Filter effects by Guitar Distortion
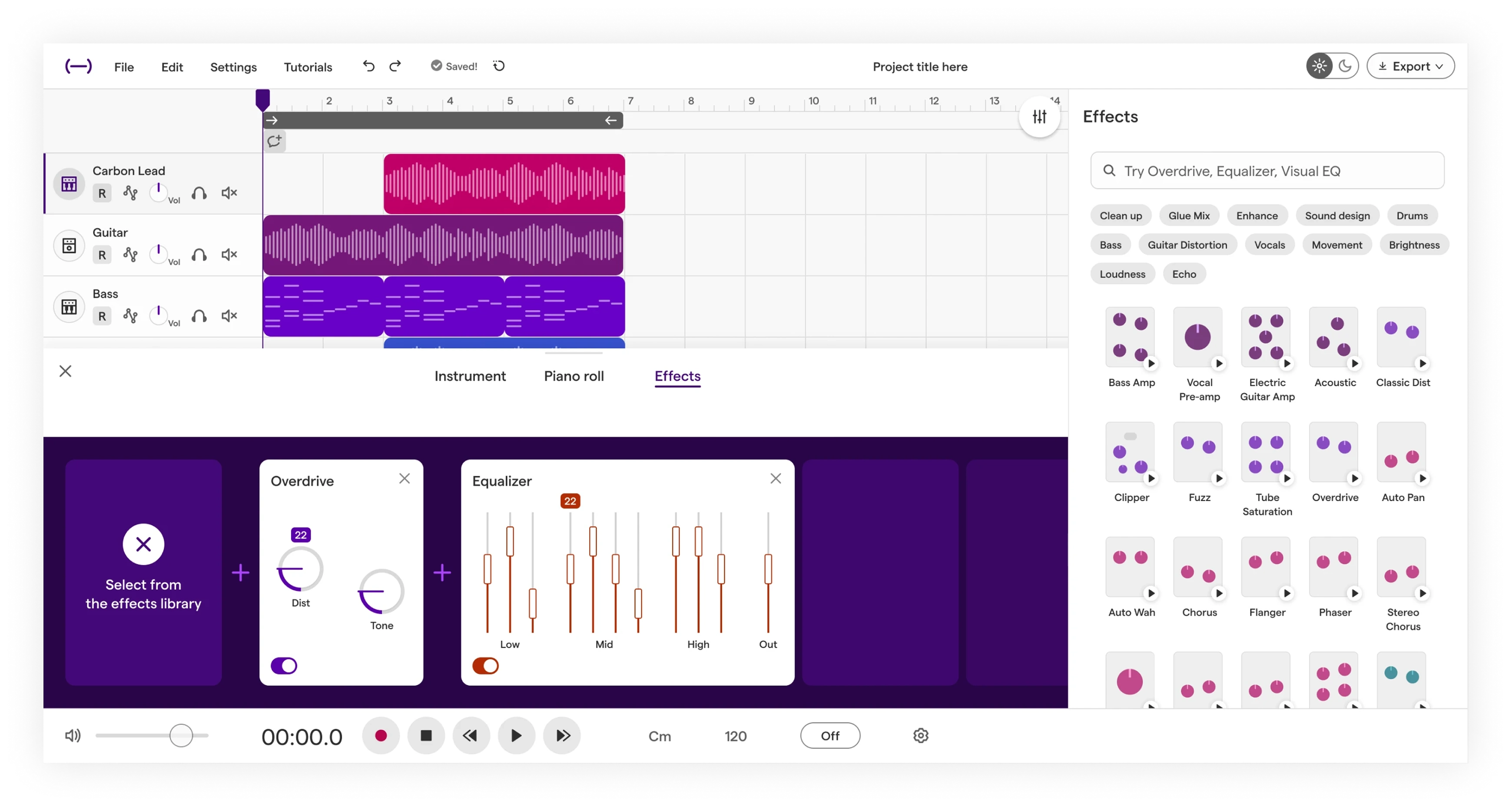The height and width of the screenshot is (807, 1512). pyautogui.click(x=1187, y=245)
